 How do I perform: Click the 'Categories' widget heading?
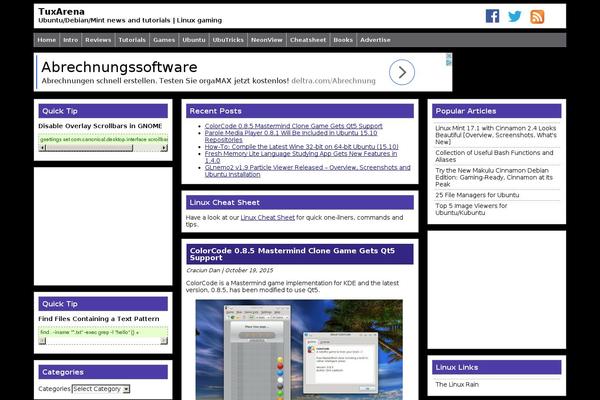point(63,372)
